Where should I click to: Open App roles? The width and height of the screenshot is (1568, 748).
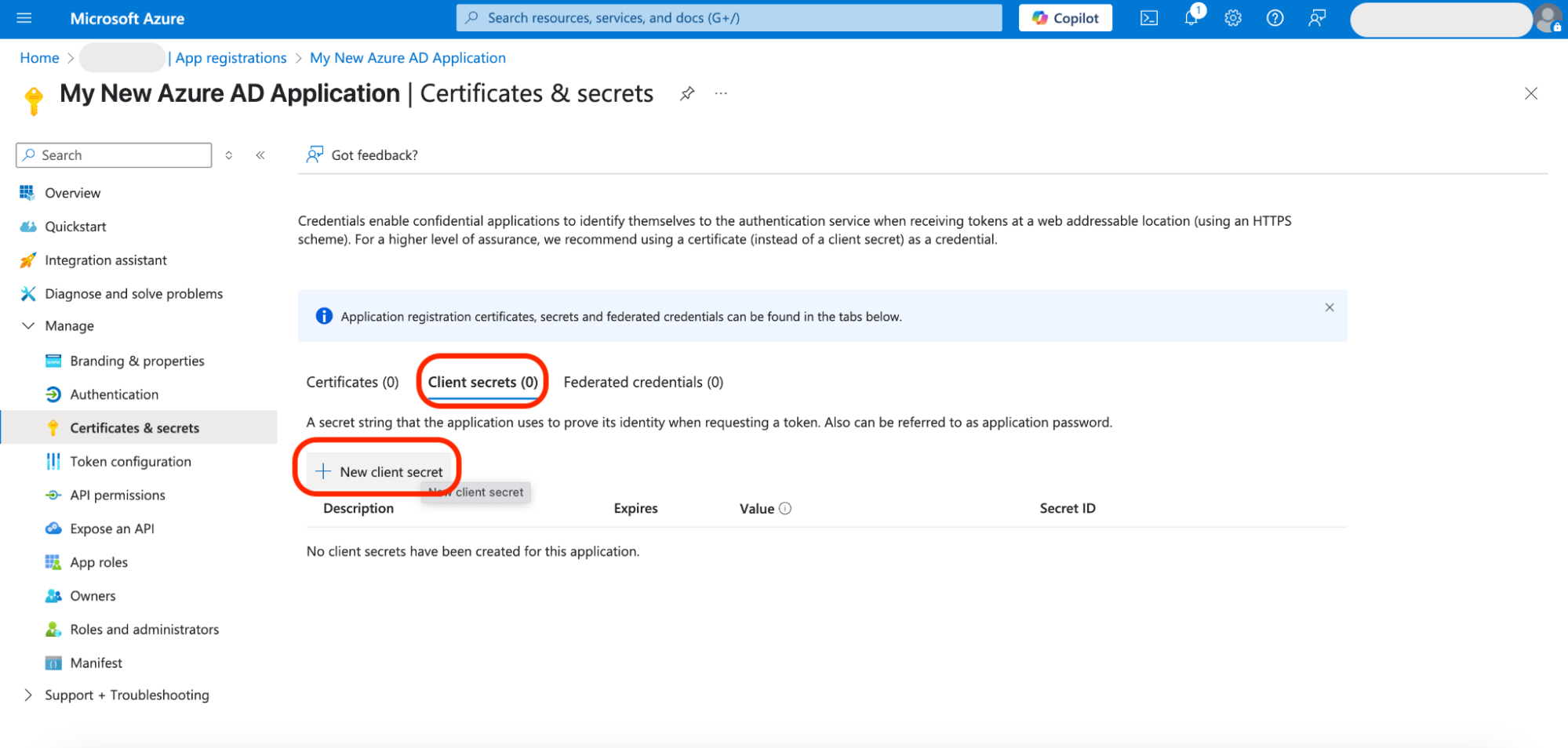point(99,562)
